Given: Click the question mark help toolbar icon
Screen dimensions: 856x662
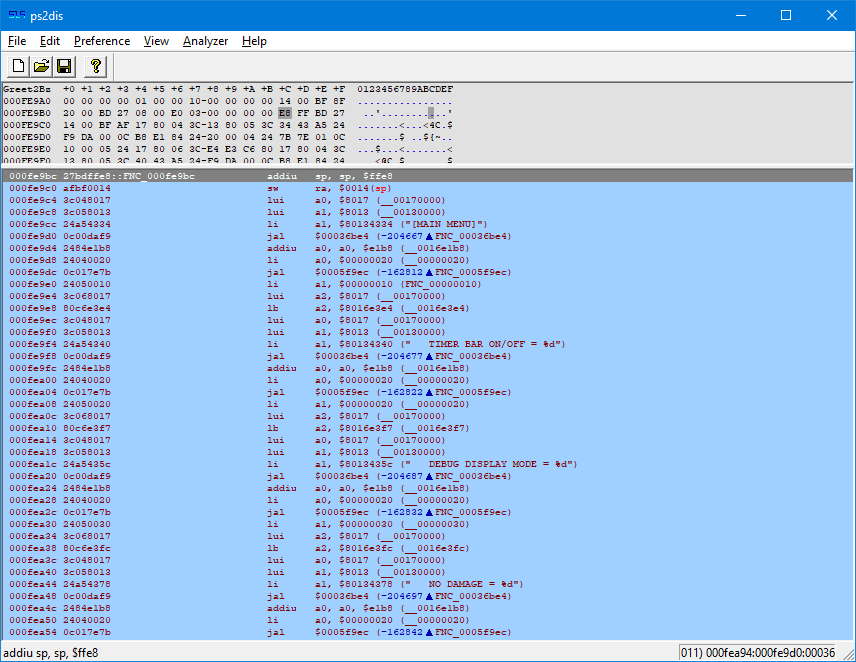Looking at the screenshot, I should point(93,66).
